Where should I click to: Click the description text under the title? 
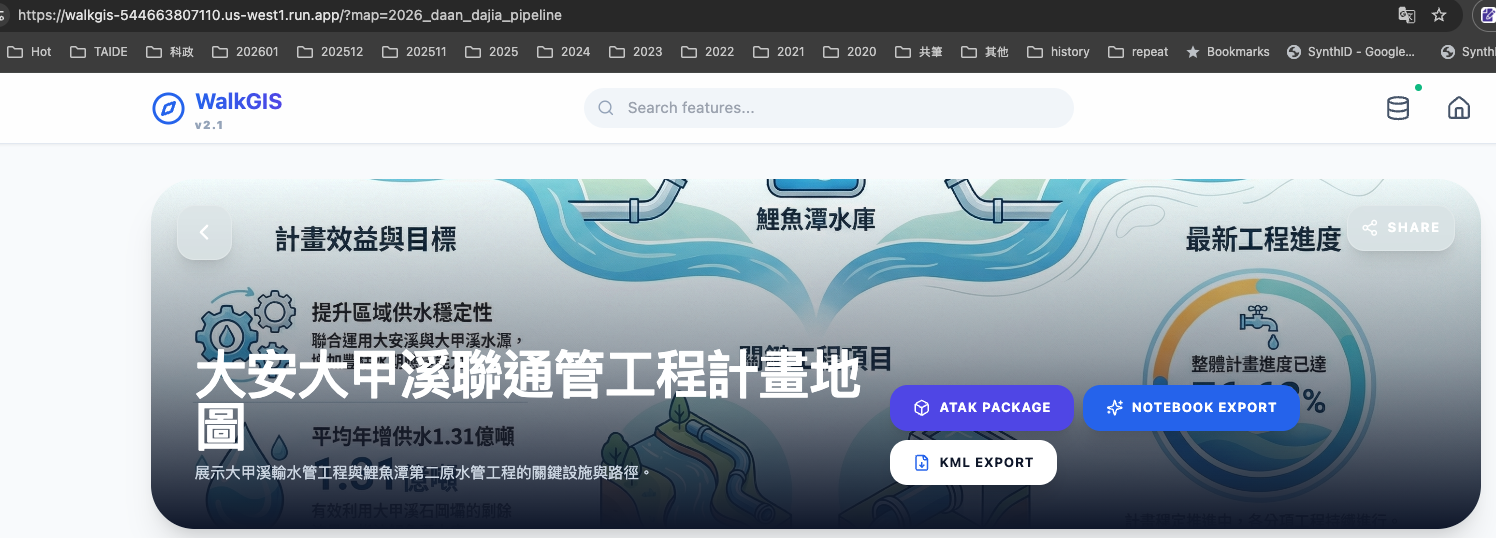pyautogui.click(x=423, y=471)
